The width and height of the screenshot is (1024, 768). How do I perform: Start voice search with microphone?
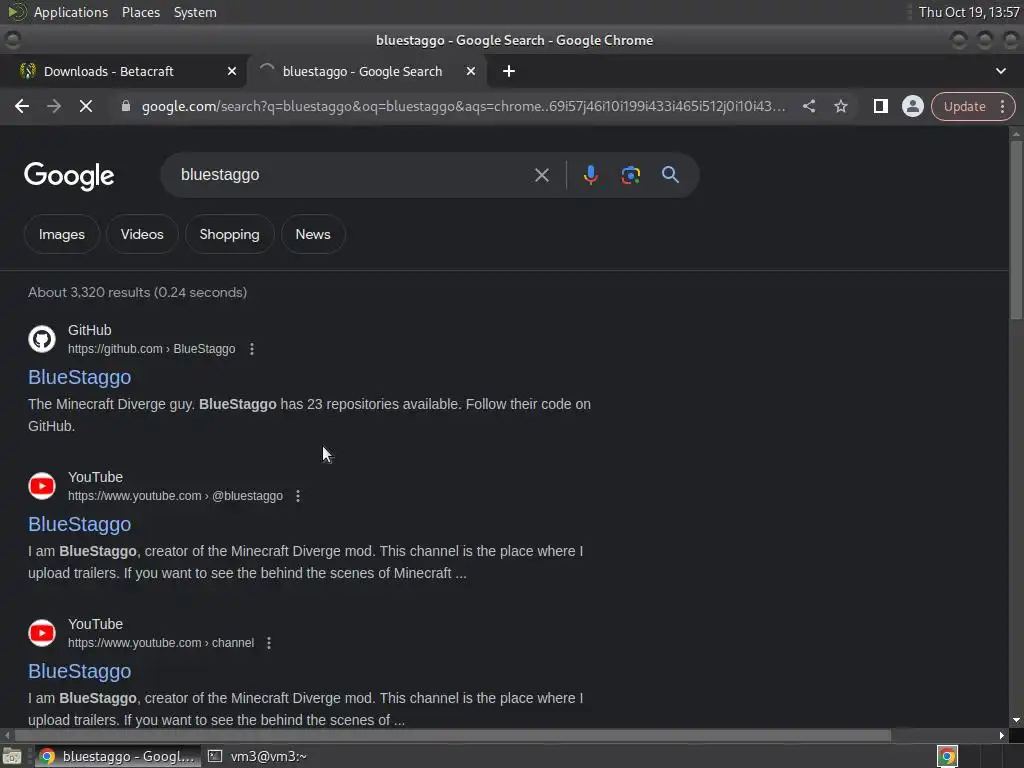coord(590,175)
